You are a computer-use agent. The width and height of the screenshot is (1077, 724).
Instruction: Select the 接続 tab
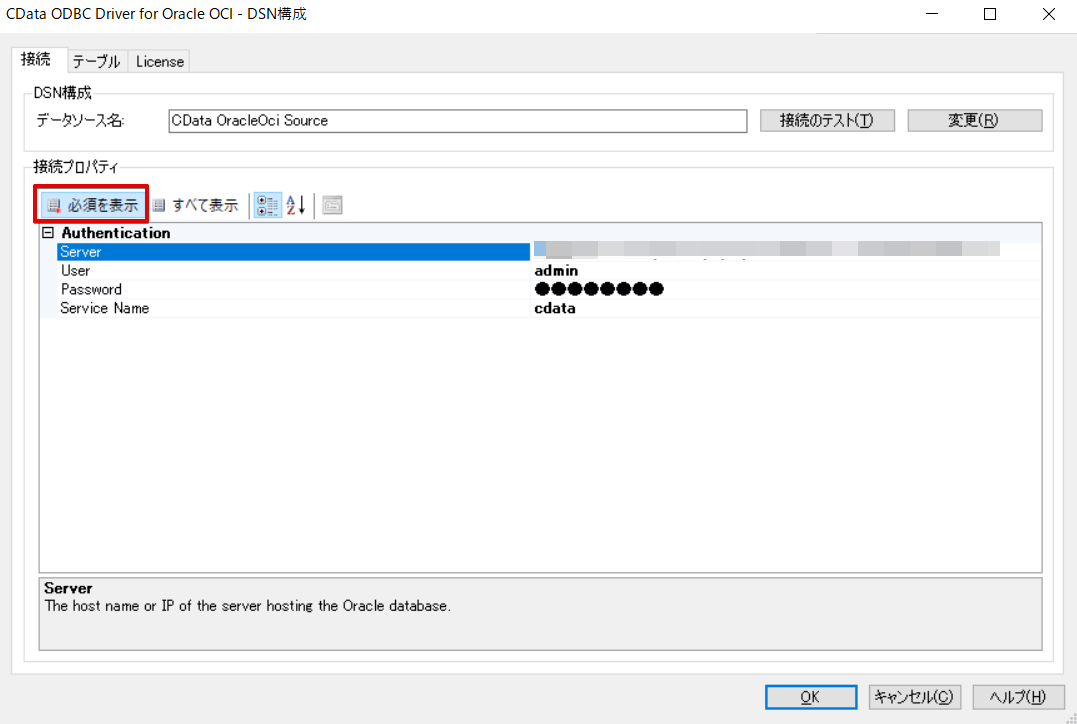[x=38, y=59]
